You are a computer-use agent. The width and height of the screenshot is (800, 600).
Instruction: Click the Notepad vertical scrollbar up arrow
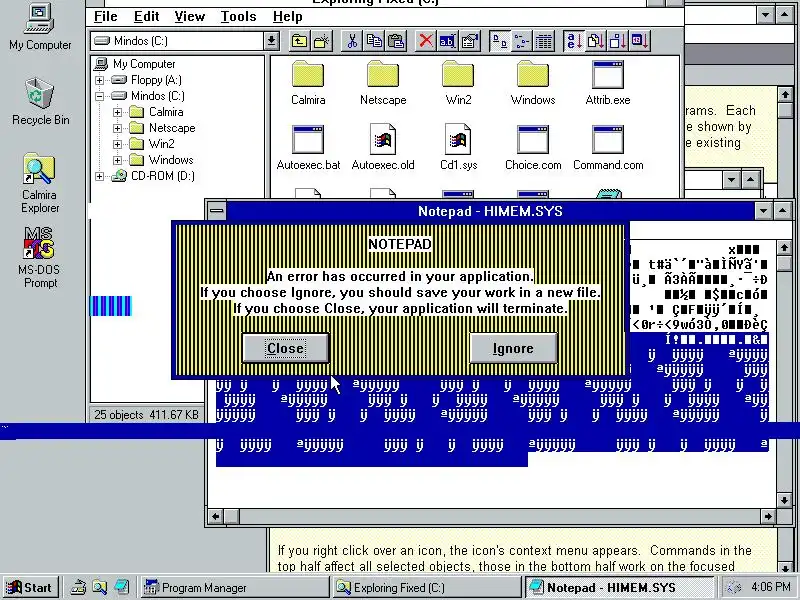pyautogui.click(x=784, y=248)
